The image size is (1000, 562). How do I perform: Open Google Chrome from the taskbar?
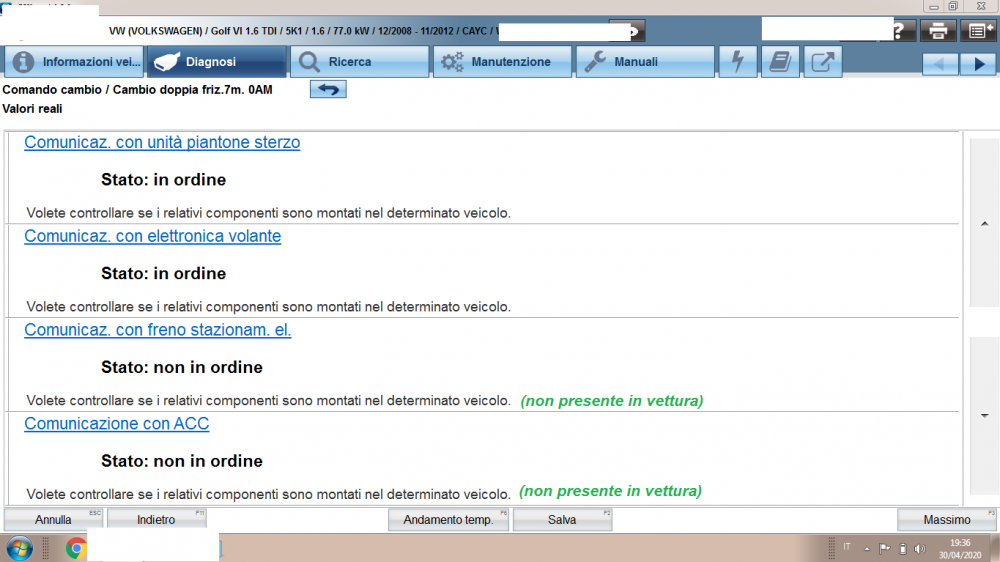[76, 548]
